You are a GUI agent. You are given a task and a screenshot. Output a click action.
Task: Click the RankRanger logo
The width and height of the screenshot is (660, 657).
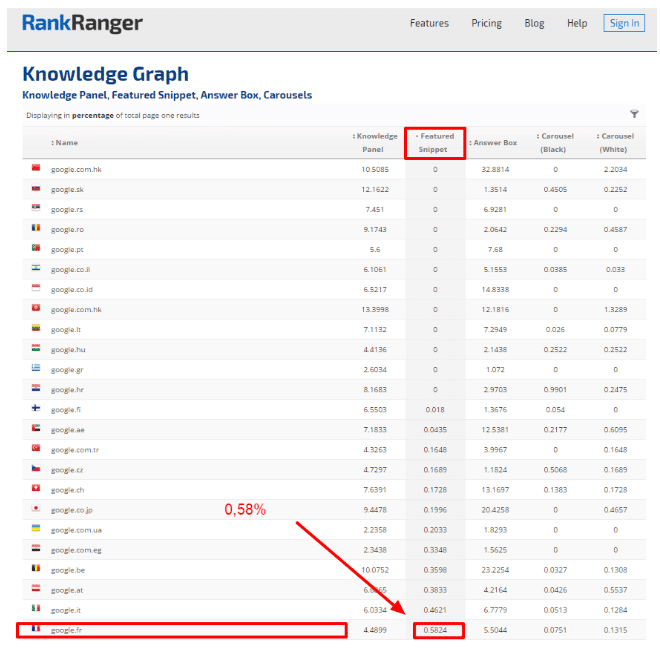[82, 23]
